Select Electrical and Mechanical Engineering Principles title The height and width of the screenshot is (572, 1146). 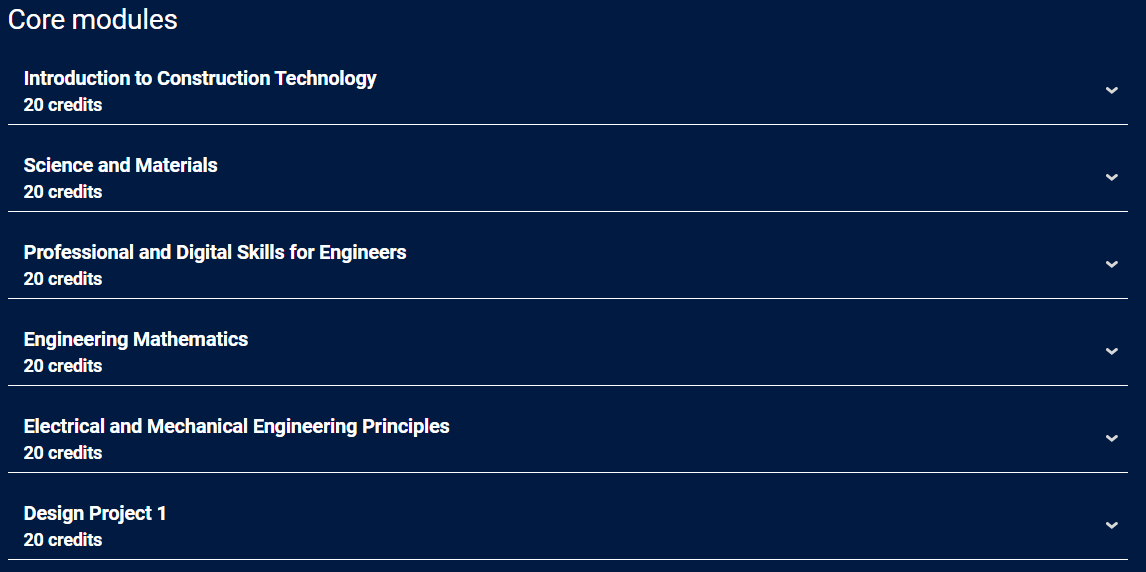click(236, 426)
